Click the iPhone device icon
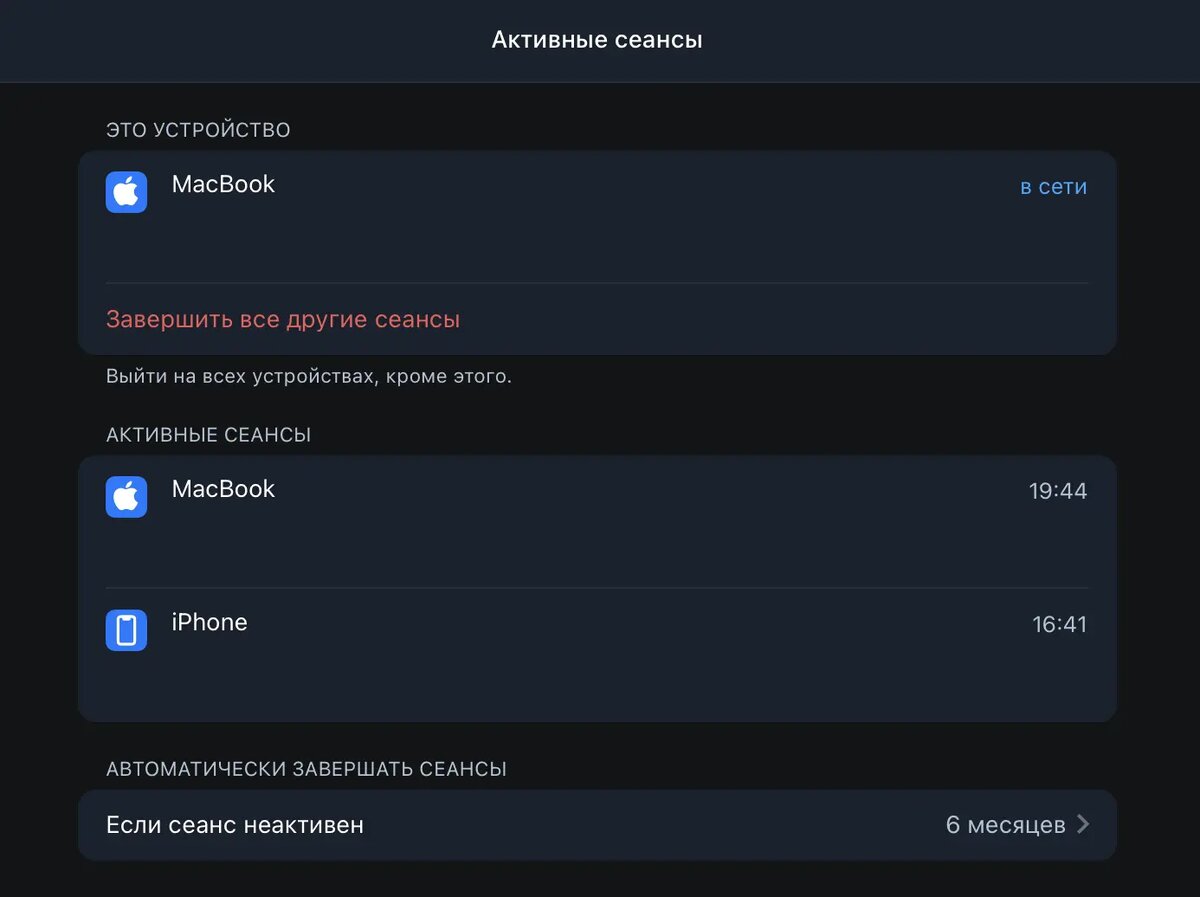The width and height of the screenshot is (1200, 897). [x=126, y=630]
